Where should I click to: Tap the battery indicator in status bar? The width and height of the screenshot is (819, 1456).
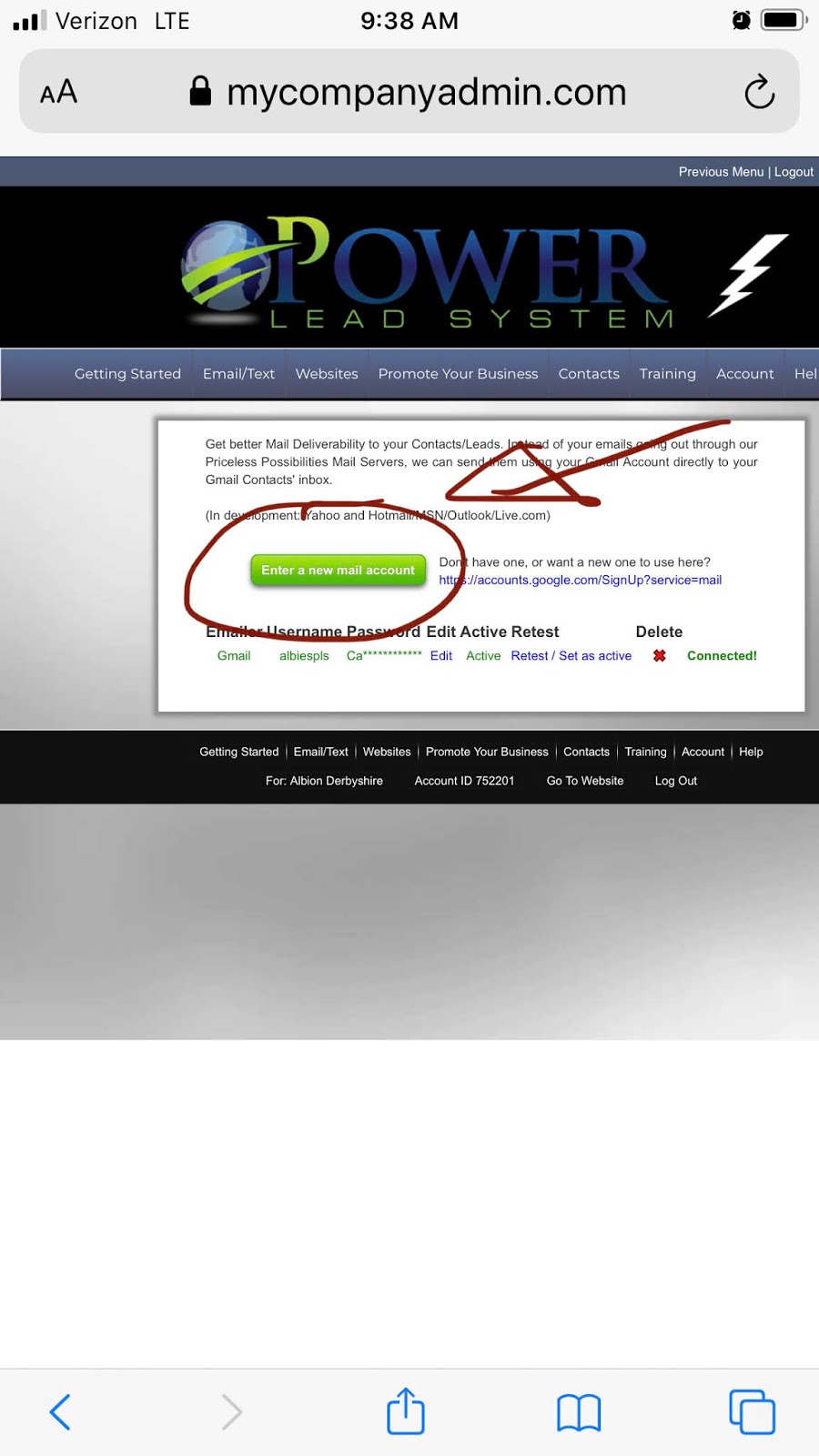pyautogui.click(x=784, y=20)
